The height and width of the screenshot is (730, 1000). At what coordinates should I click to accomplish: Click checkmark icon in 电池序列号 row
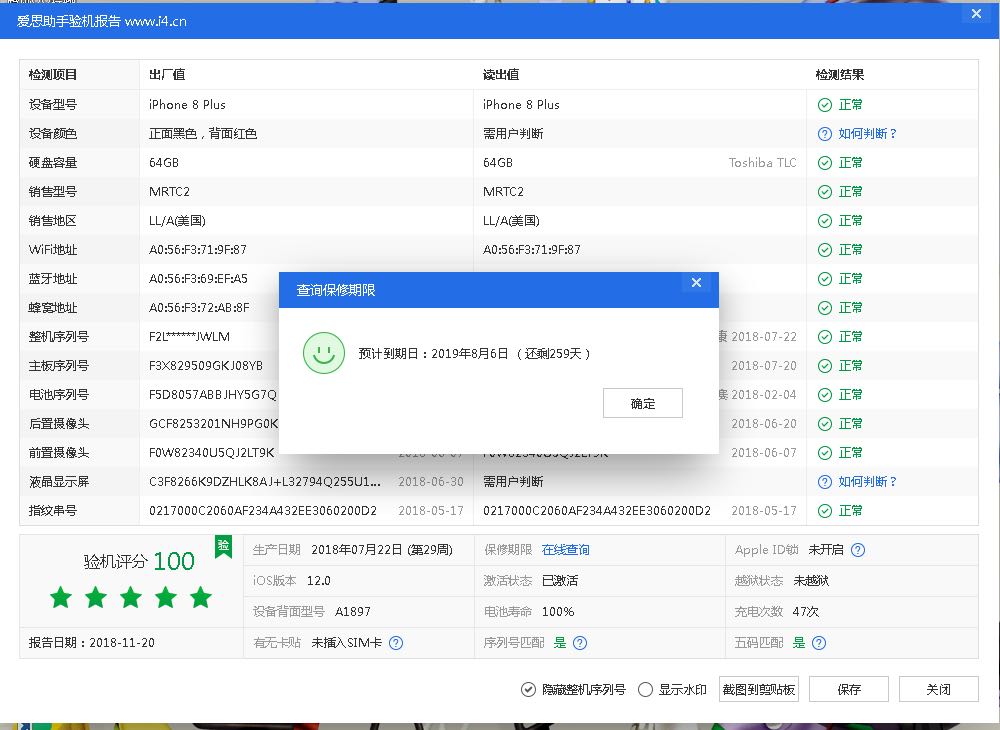coord(825,395)
